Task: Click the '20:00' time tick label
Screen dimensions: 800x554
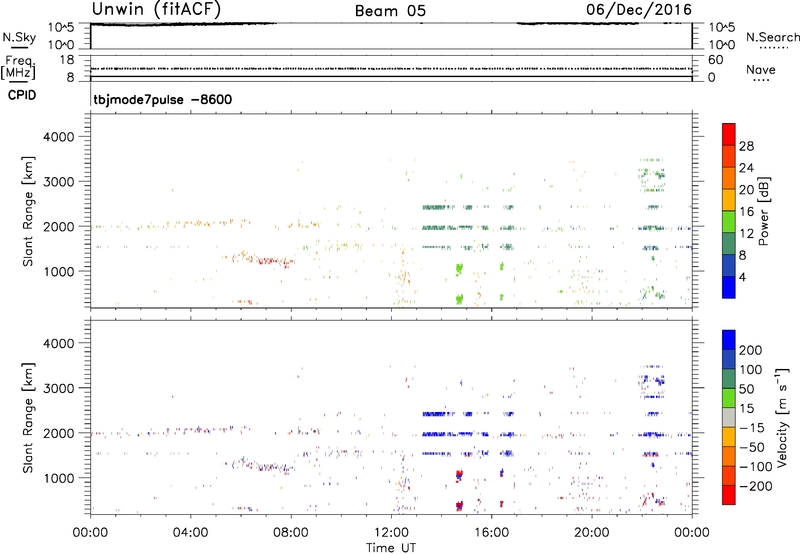Action: 591,533
